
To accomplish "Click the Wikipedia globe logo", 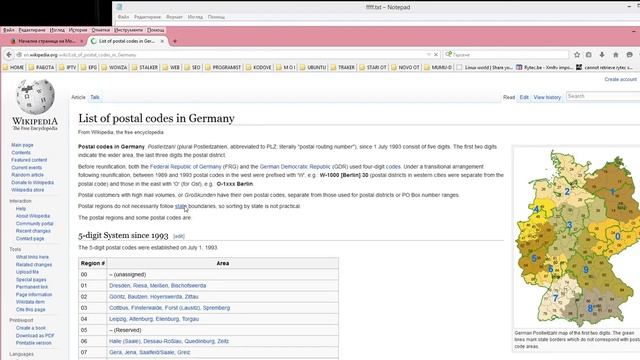I will [35, 97].
